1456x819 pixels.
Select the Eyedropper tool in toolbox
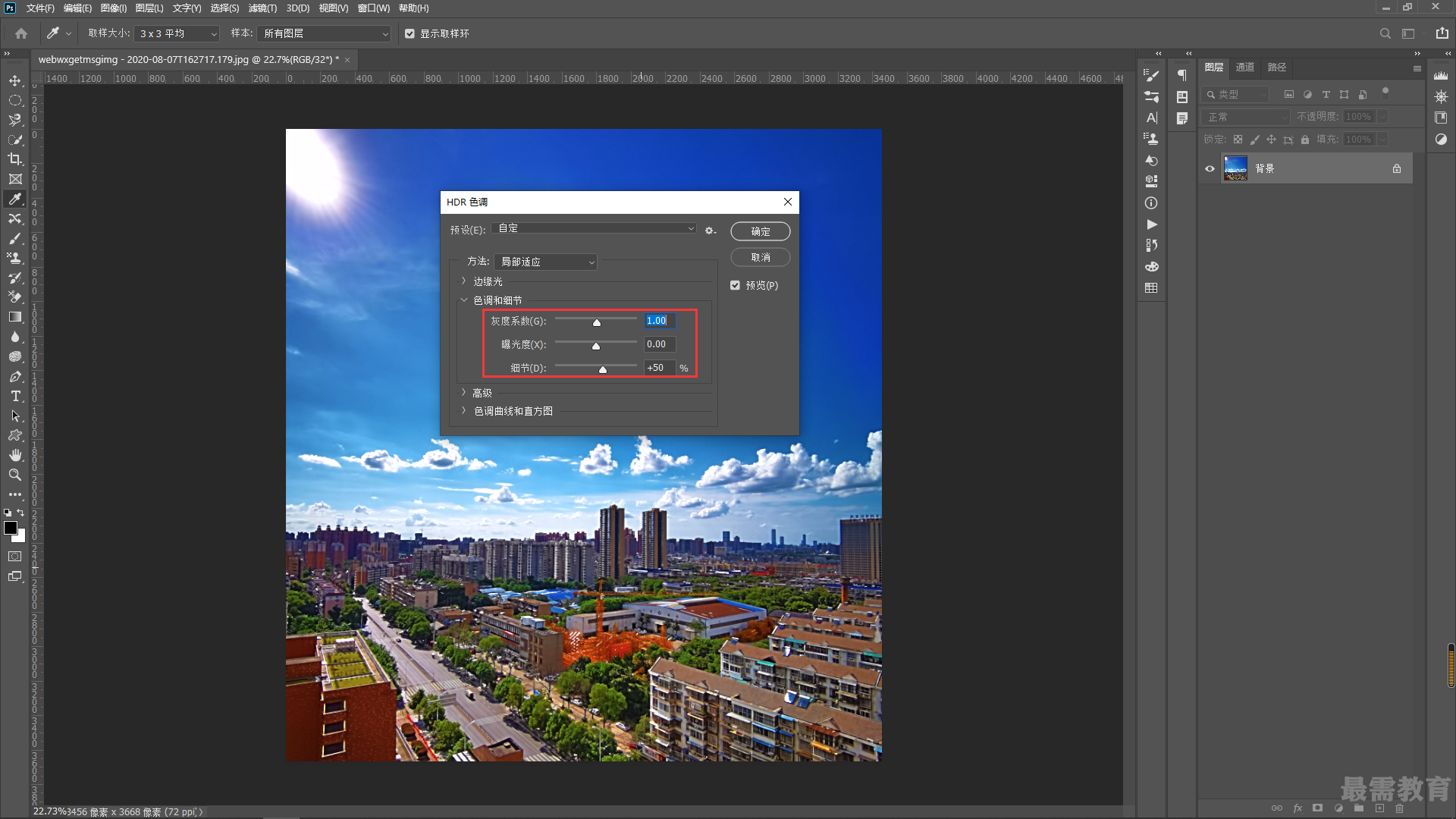click(x=14, y=199)
